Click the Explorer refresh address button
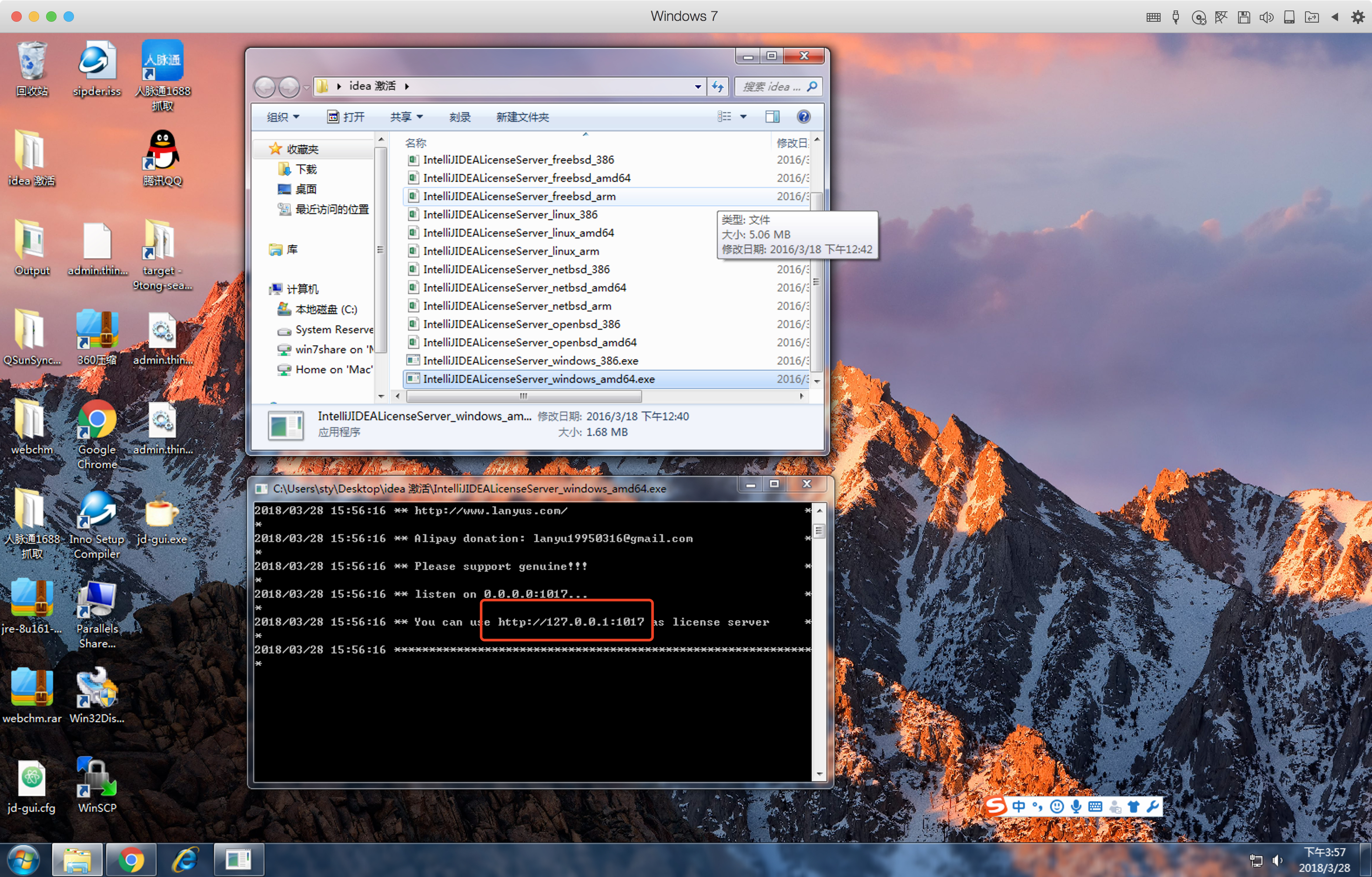 [x=718, y=87]
